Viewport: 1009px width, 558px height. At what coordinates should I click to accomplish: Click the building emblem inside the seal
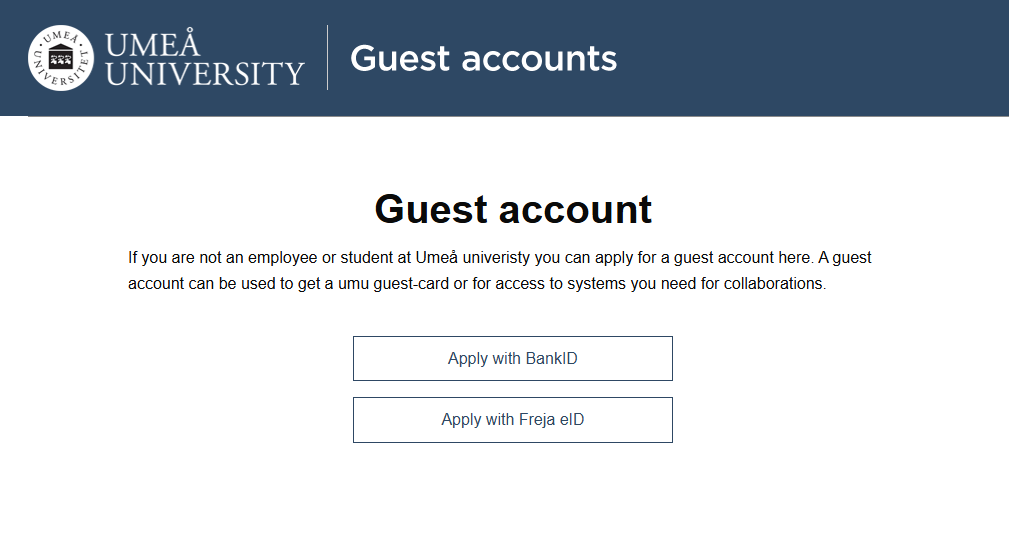(61, 58)
